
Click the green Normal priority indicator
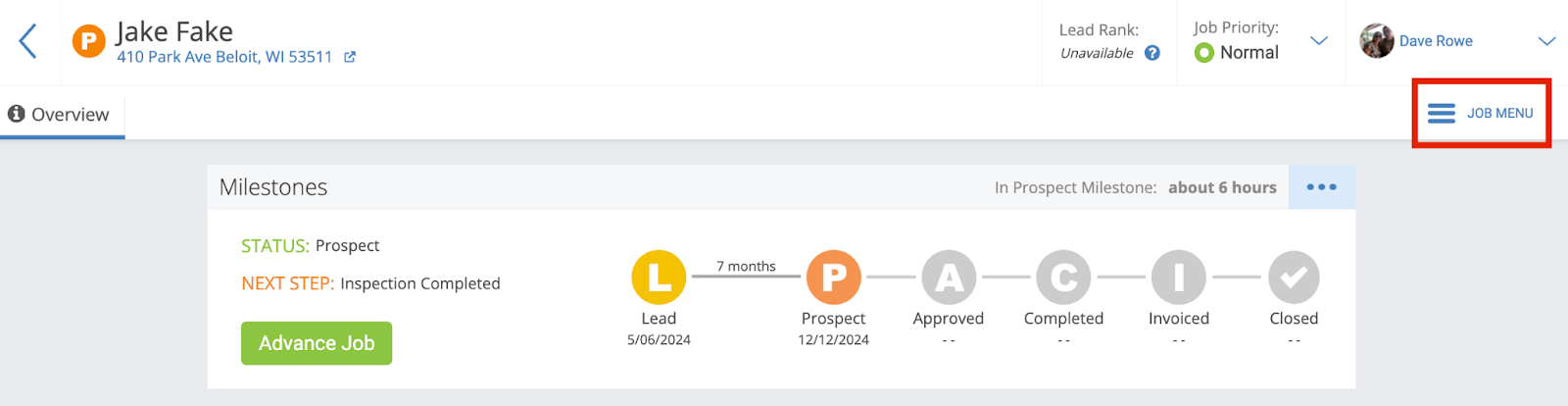click(x=1204, y=53)
